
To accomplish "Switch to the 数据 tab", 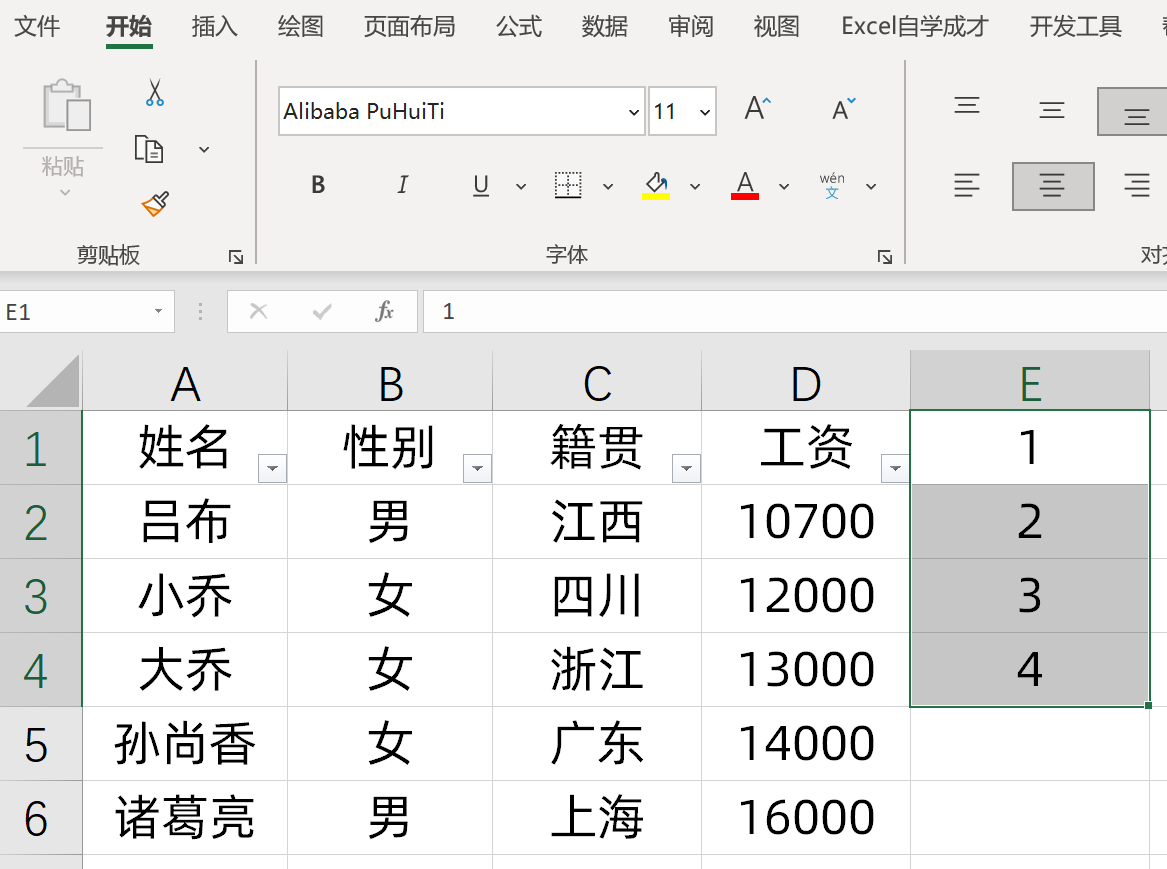I will pyautogui.click(x=604, y=27).
